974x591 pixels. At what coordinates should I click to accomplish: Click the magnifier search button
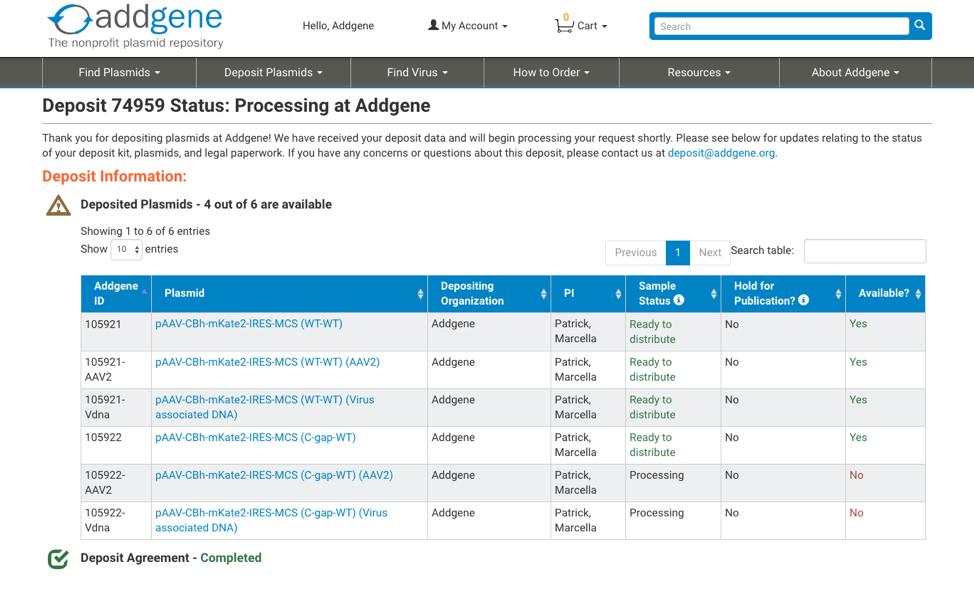[x=919, y=25]
